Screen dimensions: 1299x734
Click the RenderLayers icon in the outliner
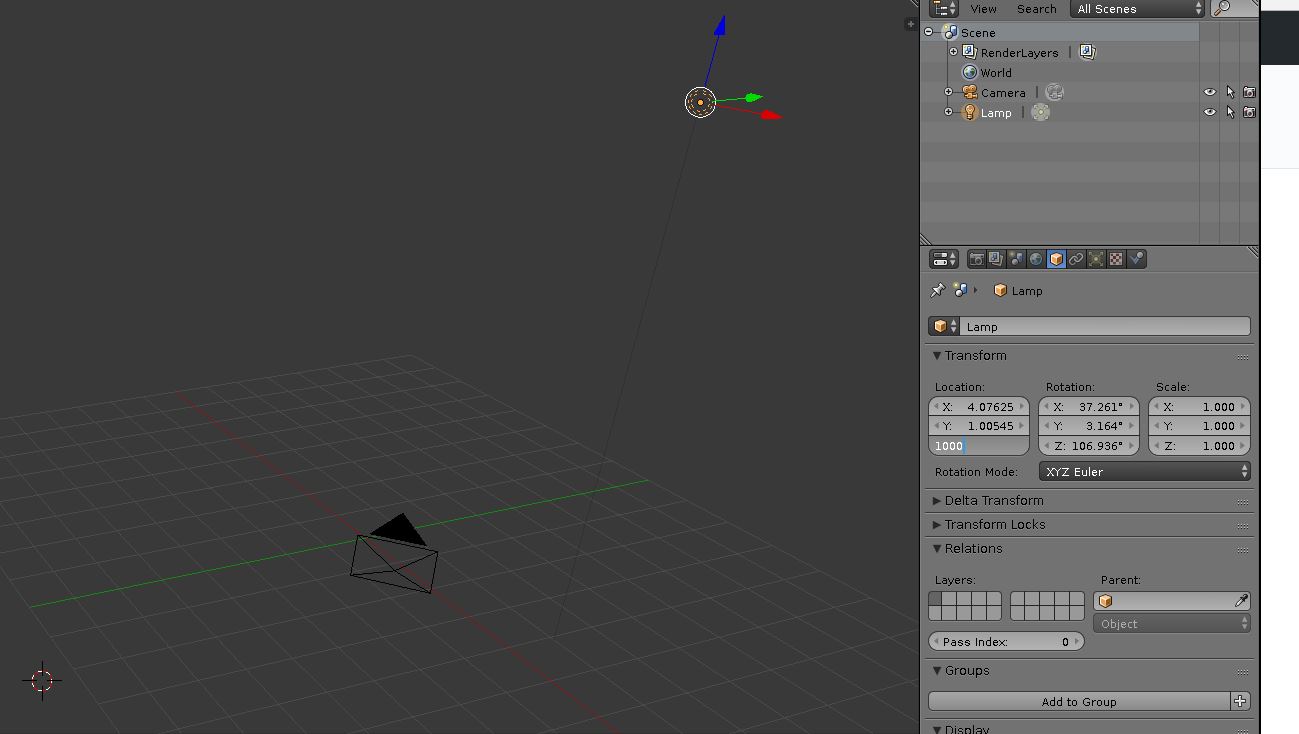pos(969,52)
